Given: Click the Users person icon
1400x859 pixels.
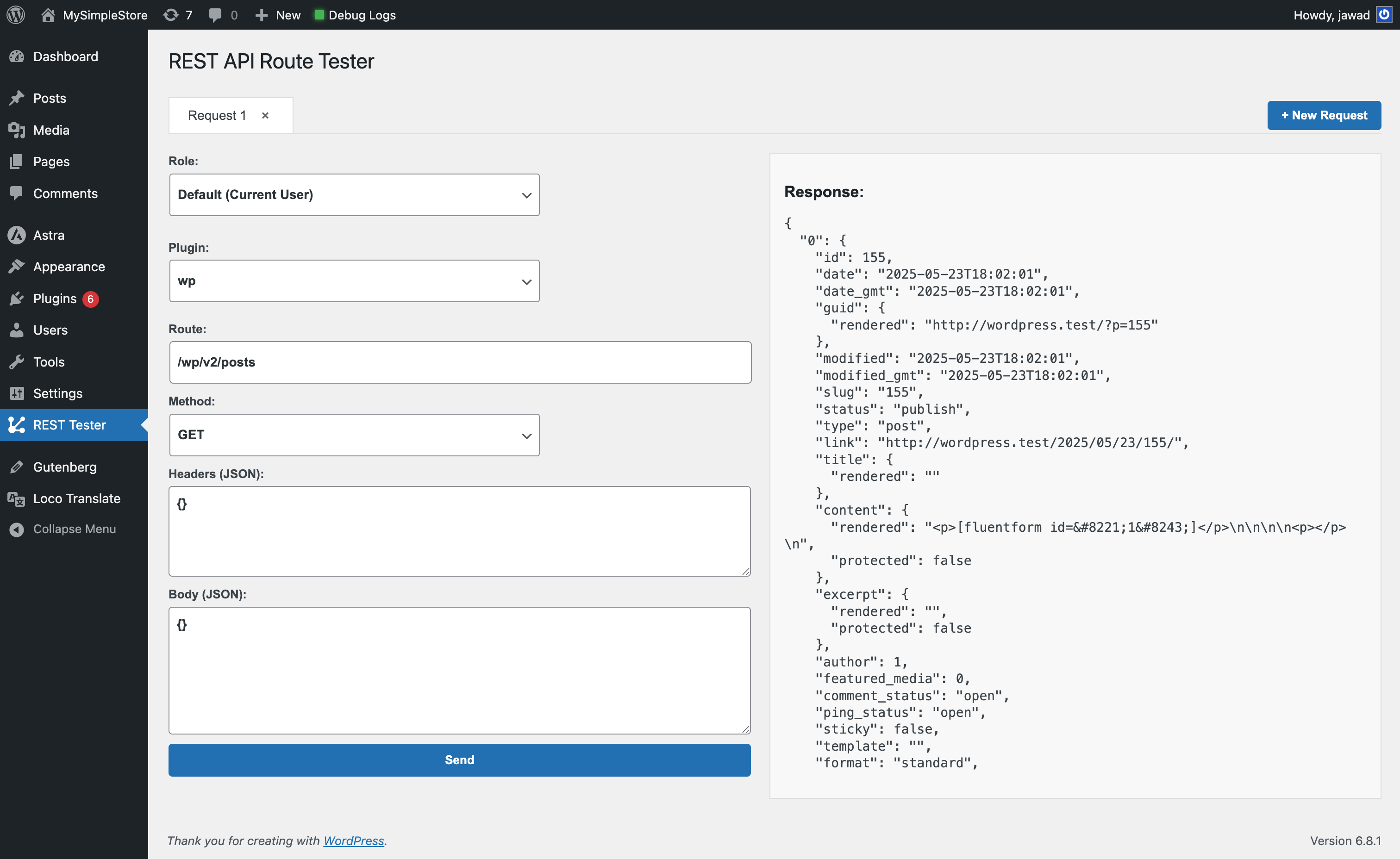Looking at the screenshot, I should pos(17,330).
